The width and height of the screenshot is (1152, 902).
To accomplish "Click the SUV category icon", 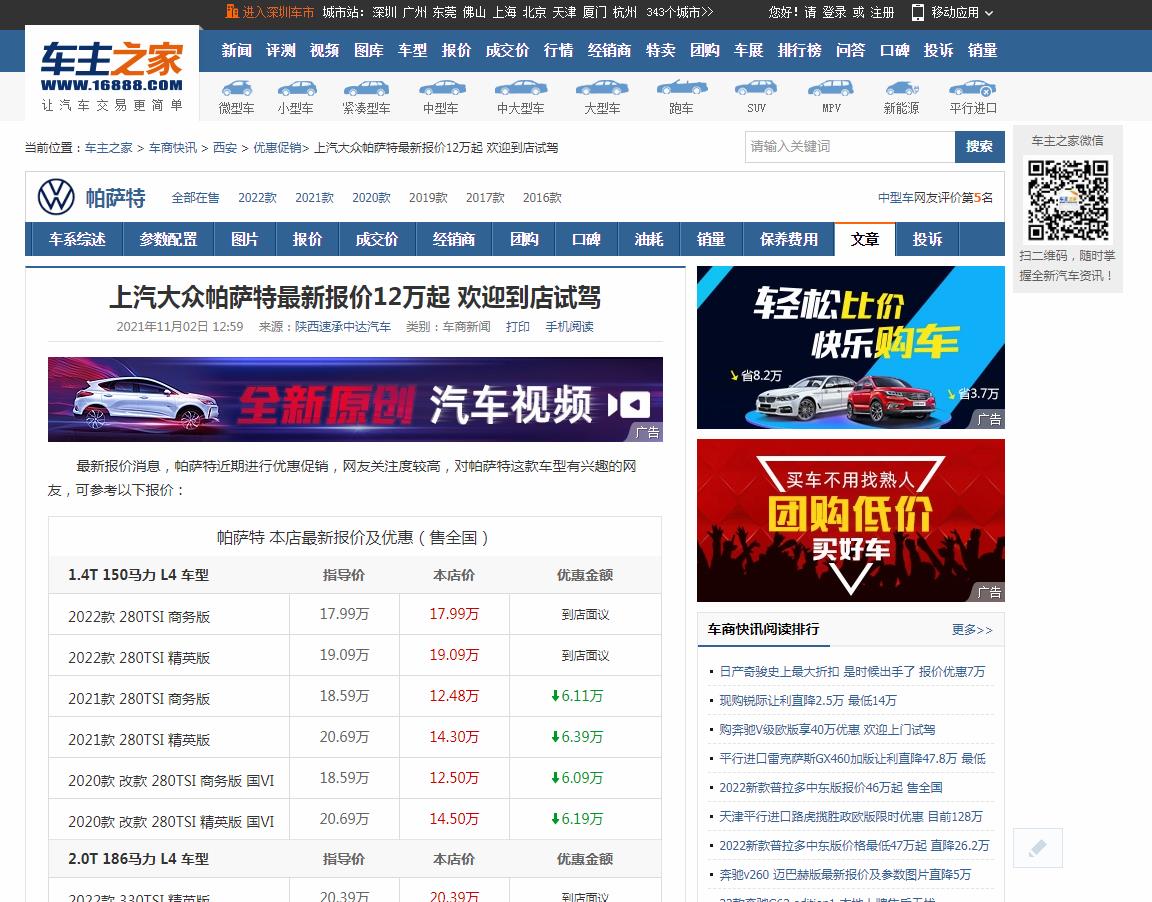I will (756, 89).
